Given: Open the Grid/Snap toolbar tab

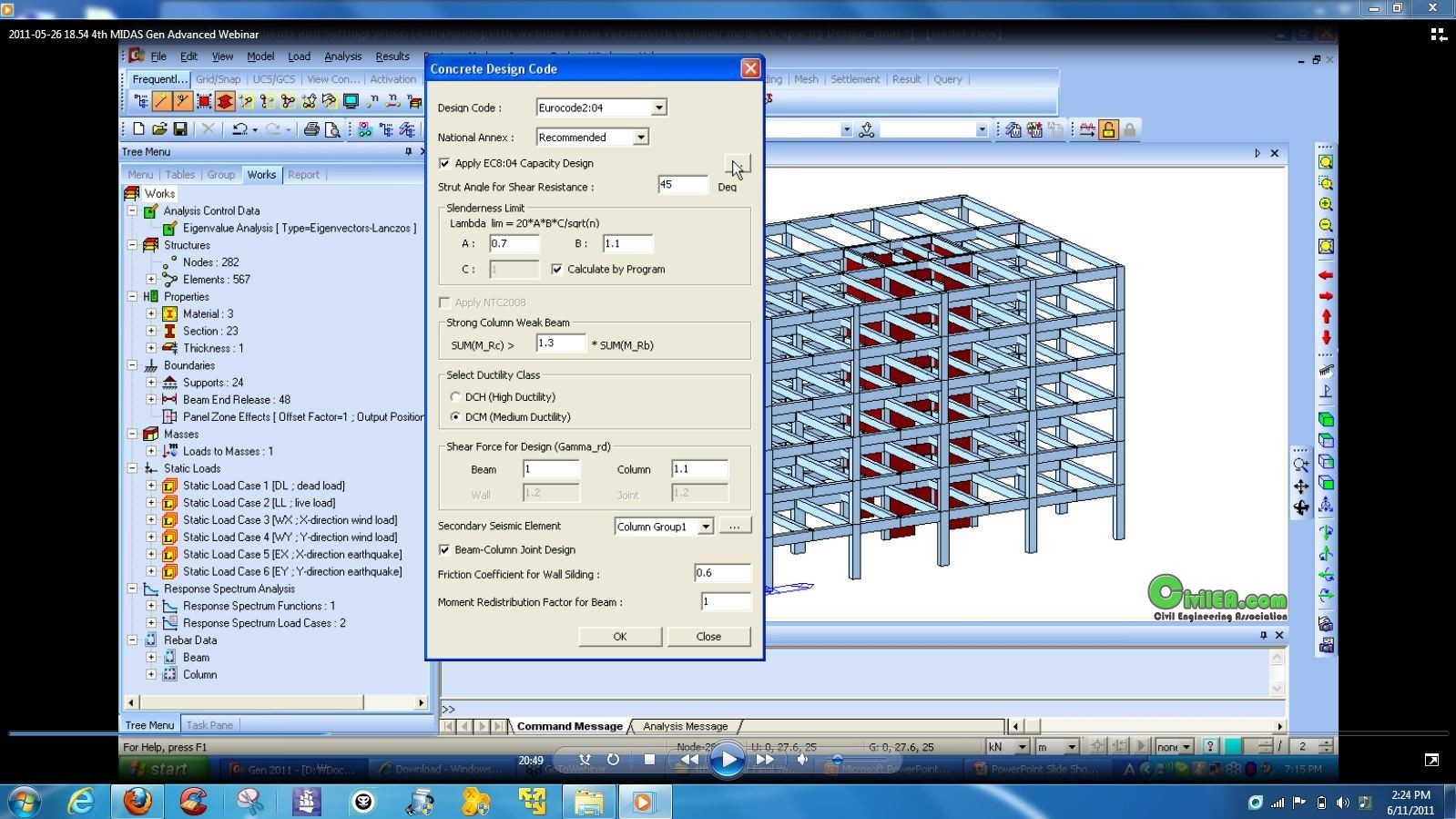Looking at the screenshot, I should (x=219, y=79).
